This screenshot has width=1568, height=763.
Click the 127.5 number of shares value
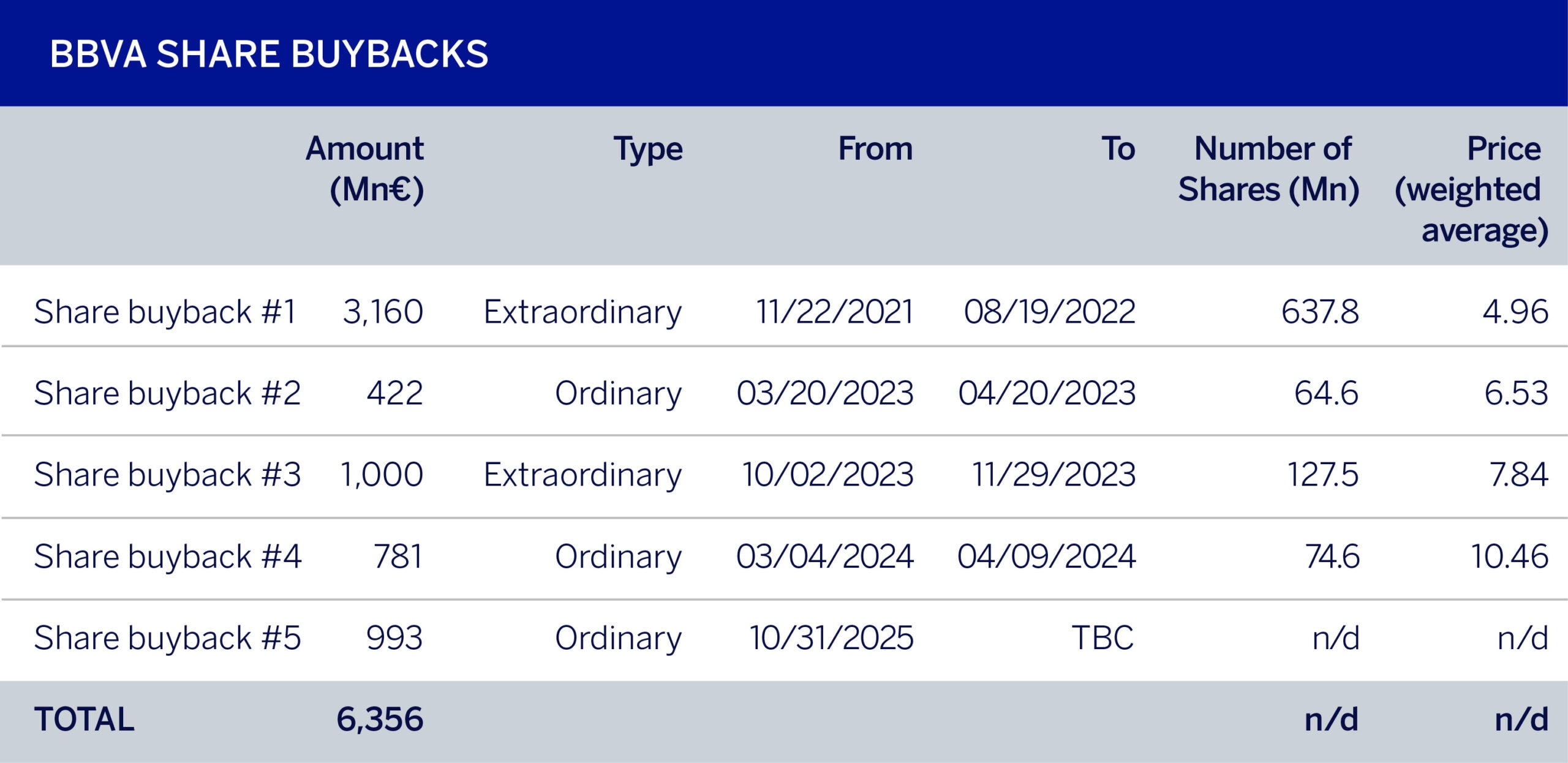pos(1322,475)
